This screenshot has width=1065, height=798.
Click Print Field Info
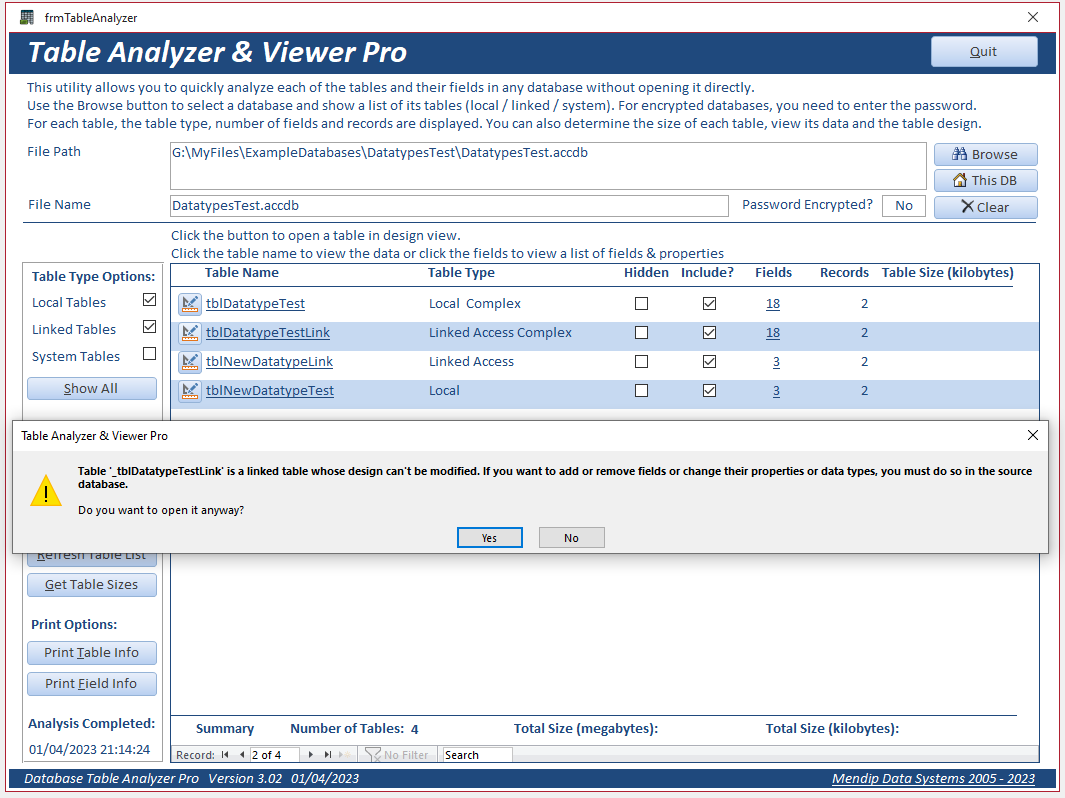(x=92, y=684)
